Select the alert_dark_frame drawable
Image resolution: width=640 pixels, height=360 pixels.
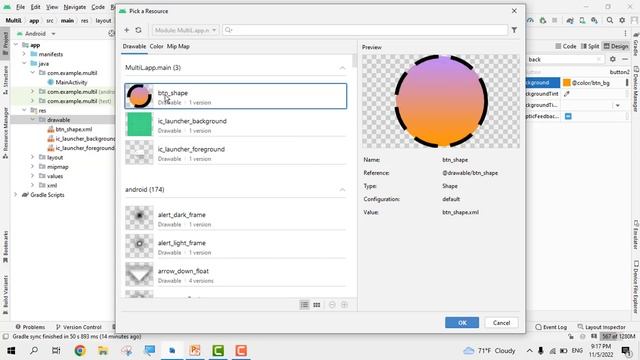[236, 218]
